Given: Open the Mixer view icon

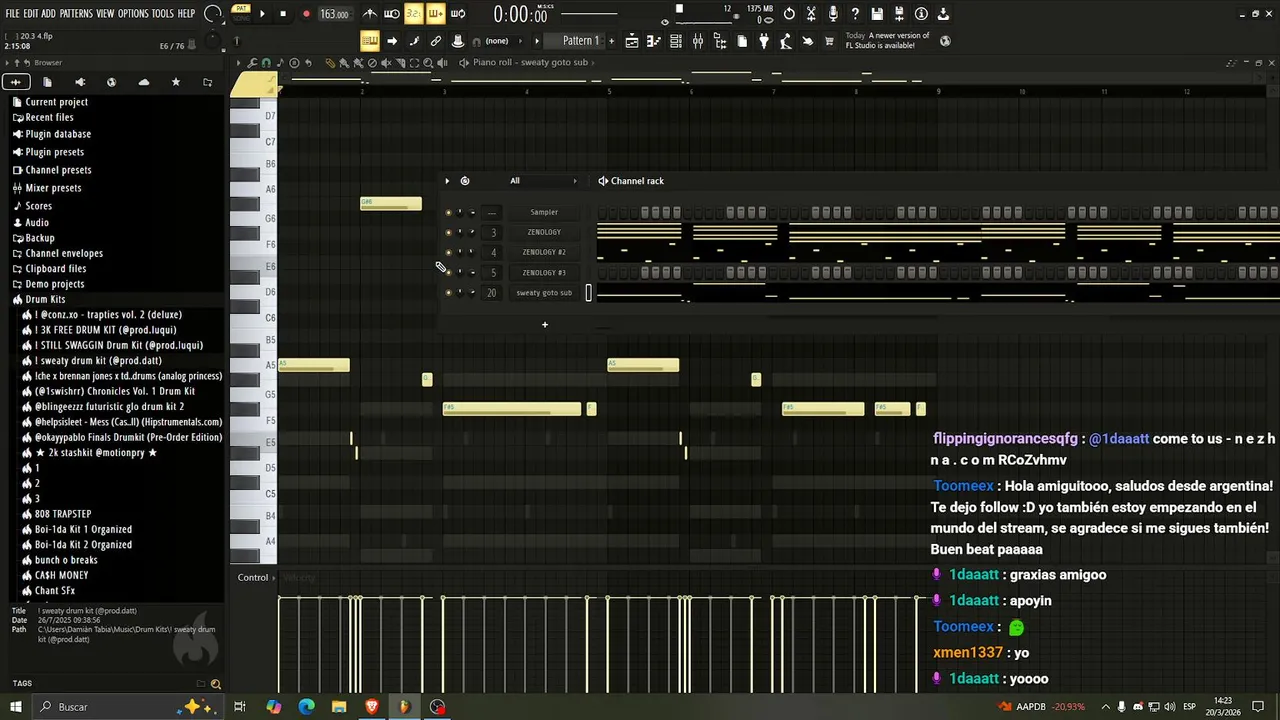Looking at the screenshot, I should pyautogui.click(x=698, y=41).
